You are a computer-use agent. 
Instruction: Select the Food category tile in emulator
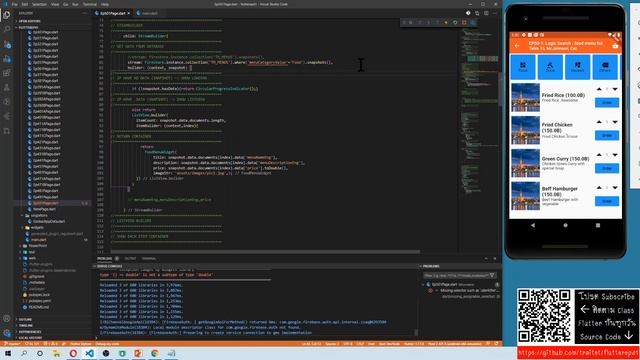pos(523,67)
